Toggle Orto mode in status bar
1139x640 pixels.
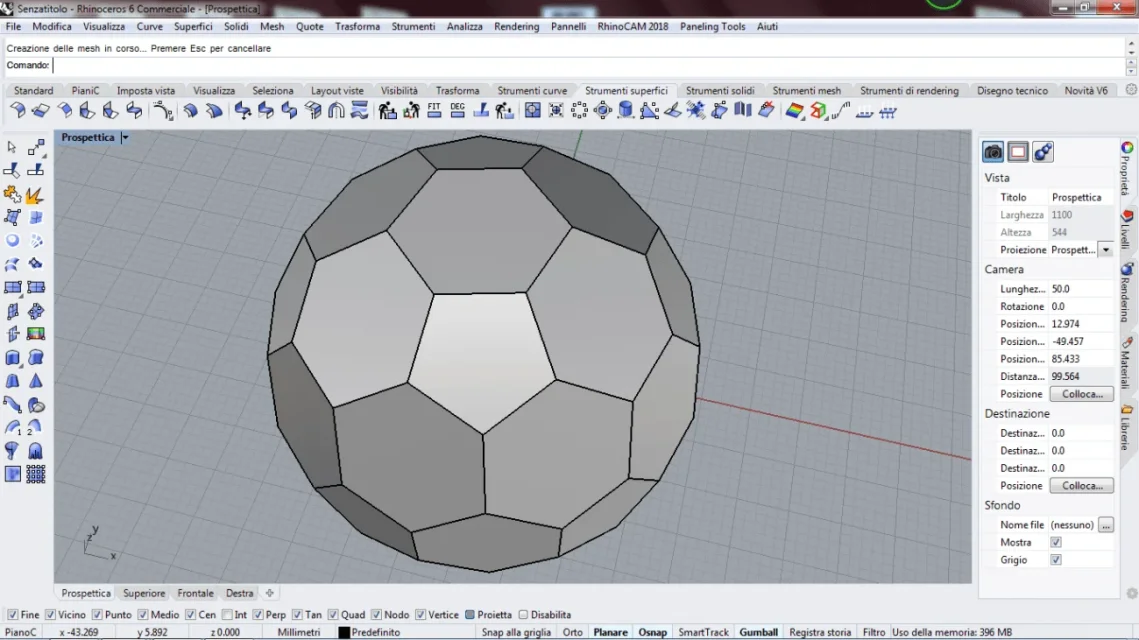coord(572,632)
